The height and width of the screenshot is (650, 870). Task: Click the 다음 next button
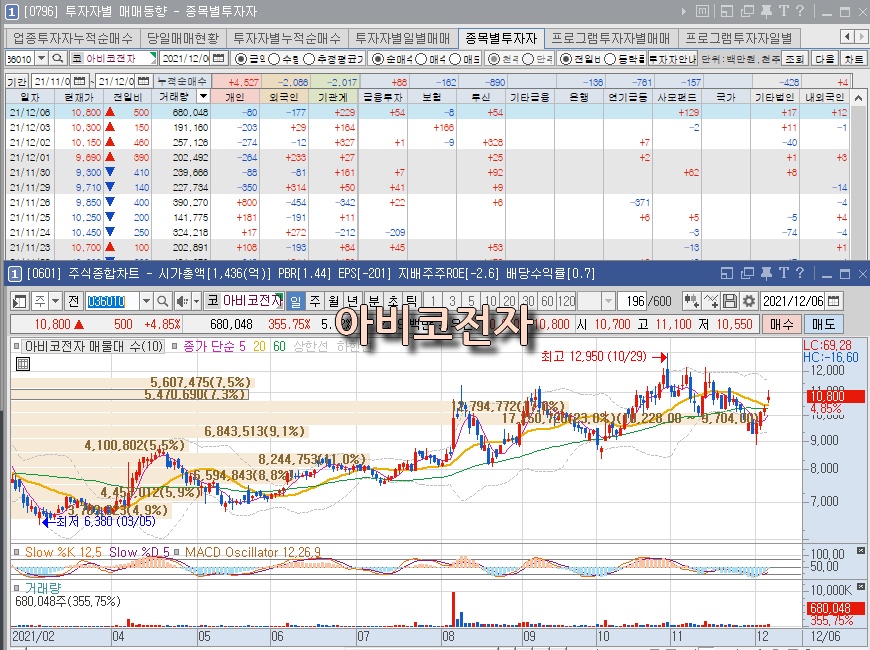click(825, 58)
